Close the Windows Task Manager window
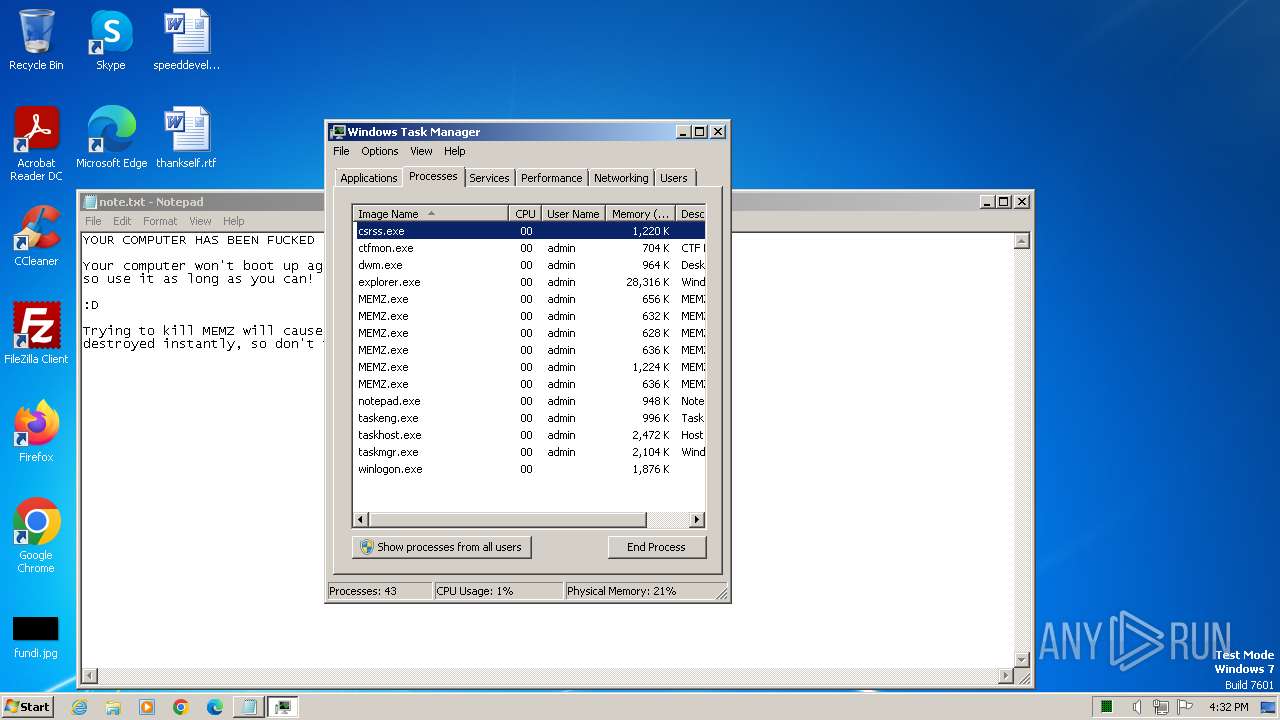The height and width of the screenshot is (720, 1280). (717, 131)
